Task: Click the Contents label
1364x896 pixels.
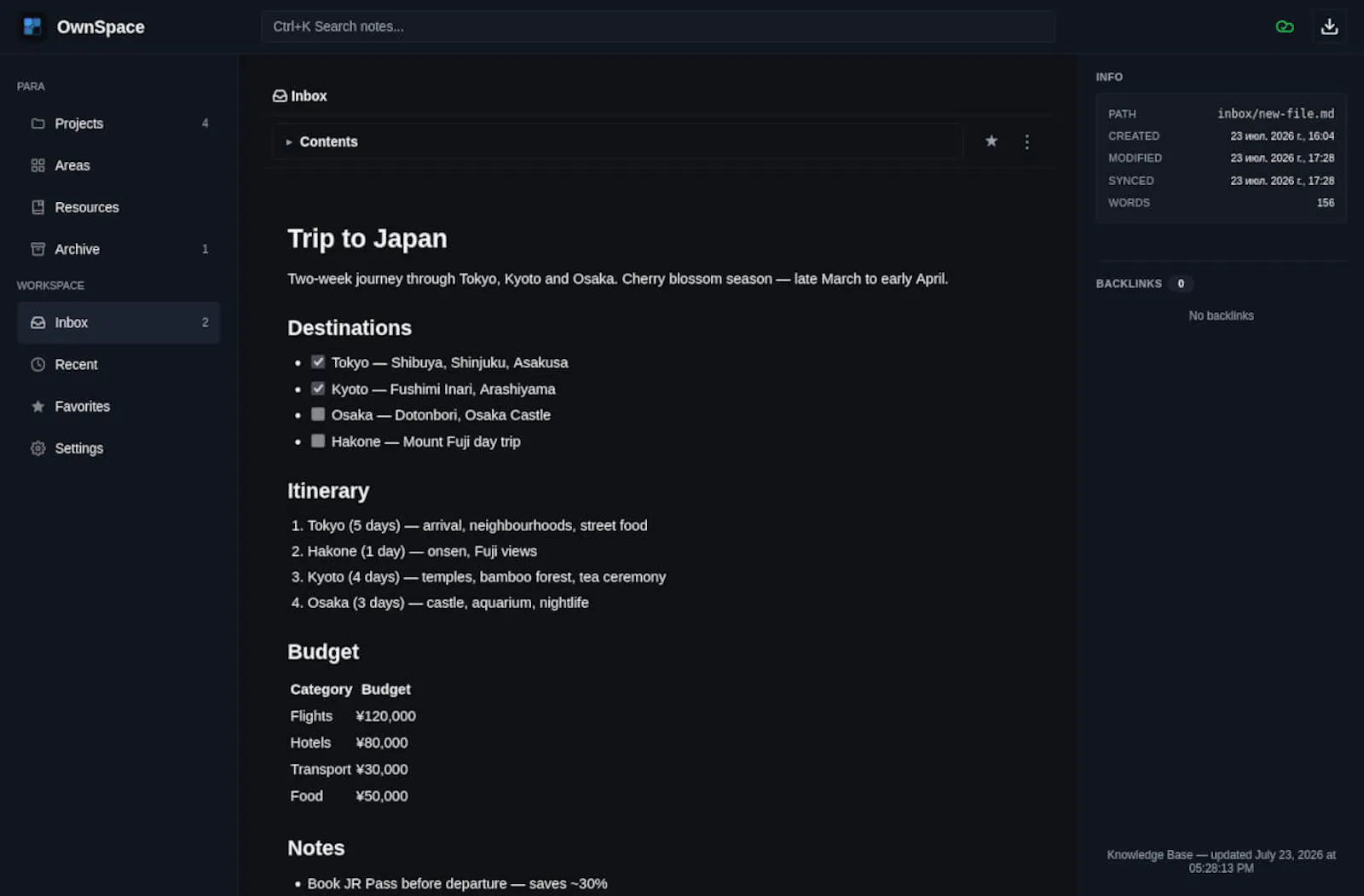Action: pyautogui.click(x=328, y=142)
